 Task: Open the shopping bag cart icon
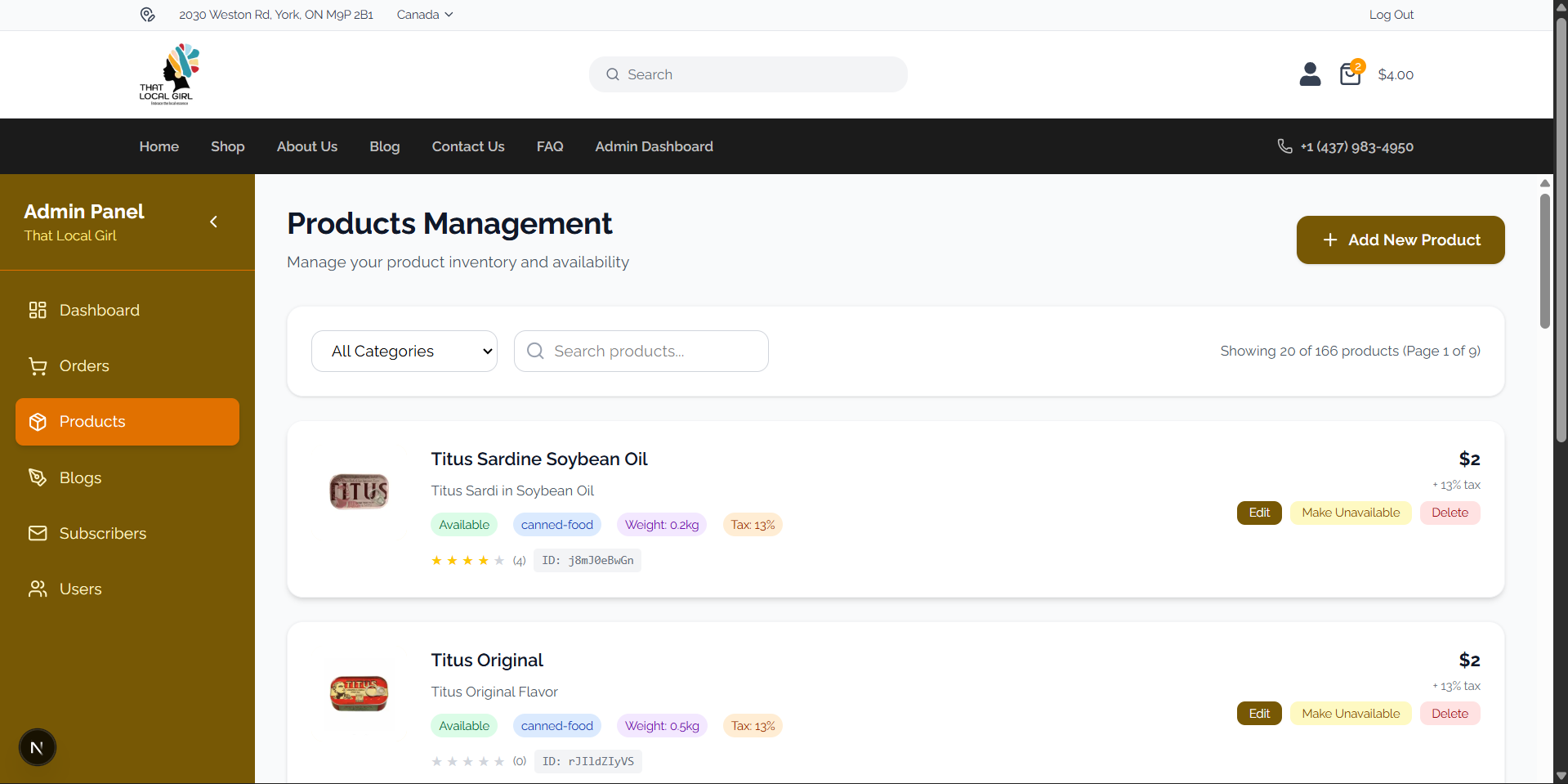(x=1350, y=74)
